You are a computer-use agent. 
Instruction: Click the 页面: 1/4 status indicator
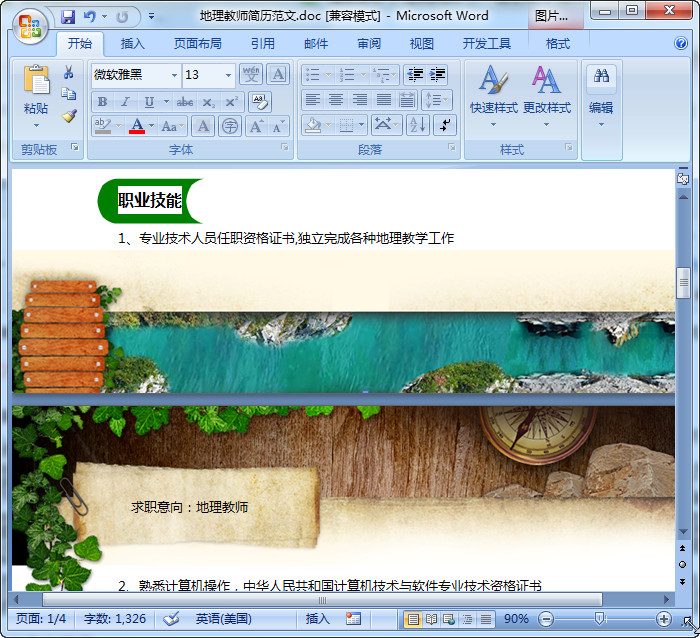41,619
